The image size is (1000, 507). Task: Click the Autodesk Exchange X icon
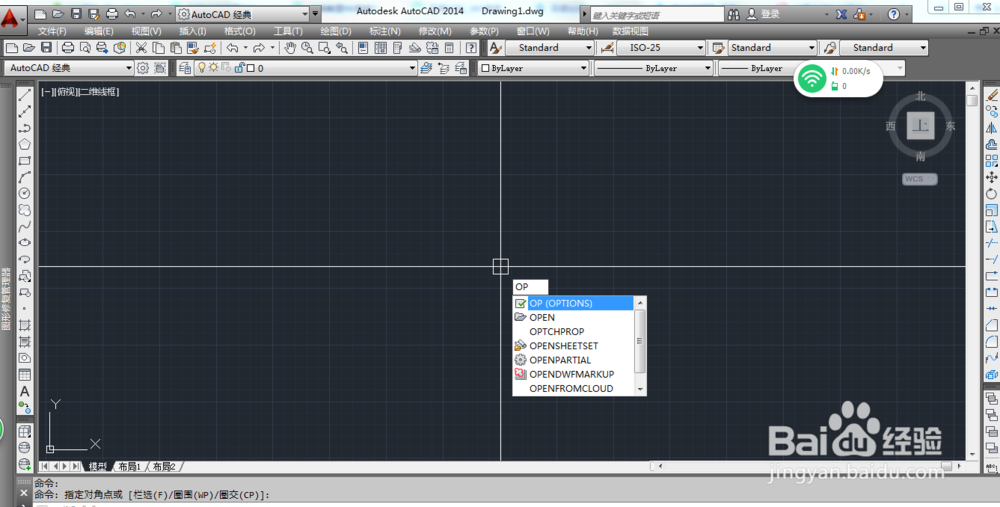pyautogui.click(x=842, y=14)
